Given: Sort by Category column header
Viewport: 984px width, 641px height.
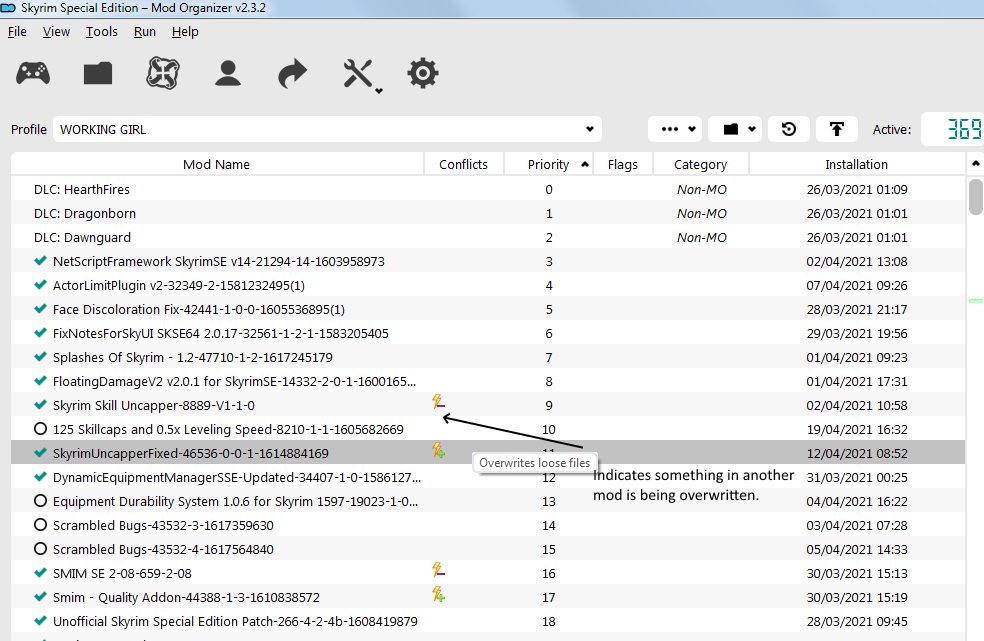Looking at the screenshot, I should coord(700,164).
